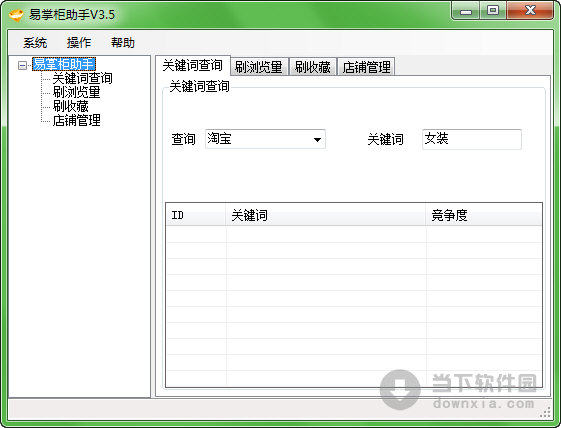Viewport: 561px width, 428px height.
Task: Select 刷收藏 in the tree
Action: point(70,106)
